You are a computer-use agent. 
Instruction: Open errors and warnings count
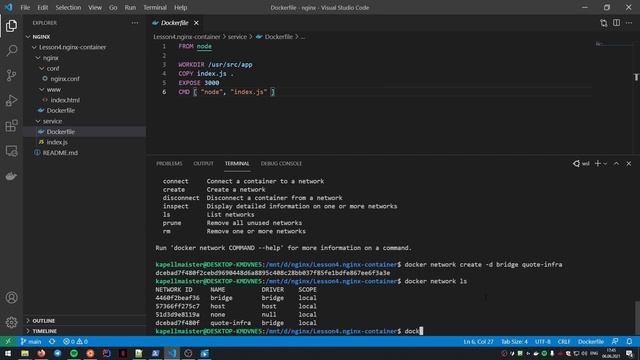(x=75, y=341)
